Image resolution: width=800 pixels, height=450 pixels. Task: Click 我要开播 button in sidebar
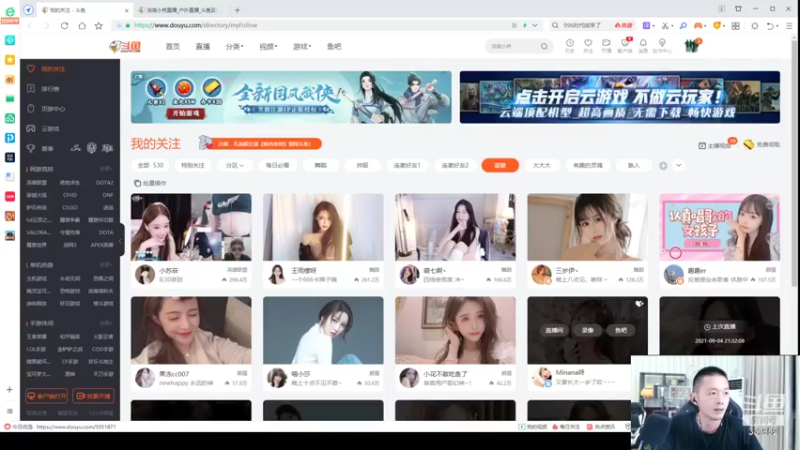(93, 396)
